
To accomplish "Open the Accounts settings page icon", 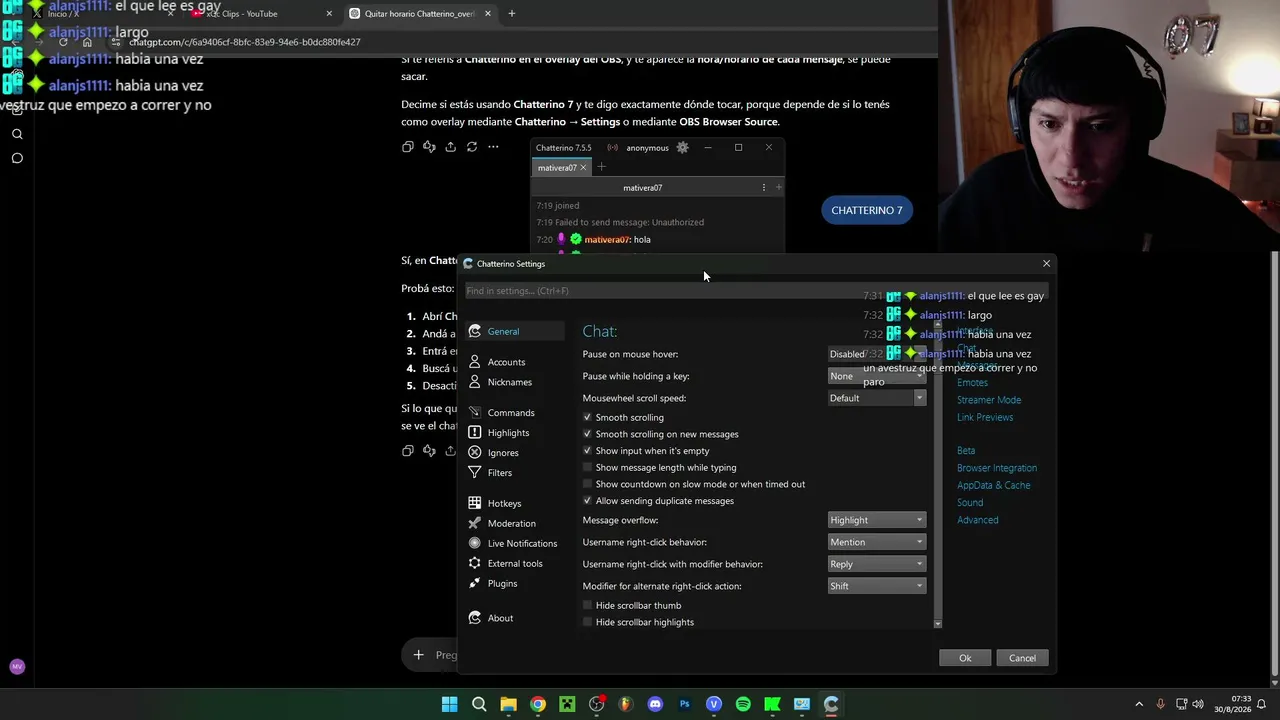I will (475, 362).
